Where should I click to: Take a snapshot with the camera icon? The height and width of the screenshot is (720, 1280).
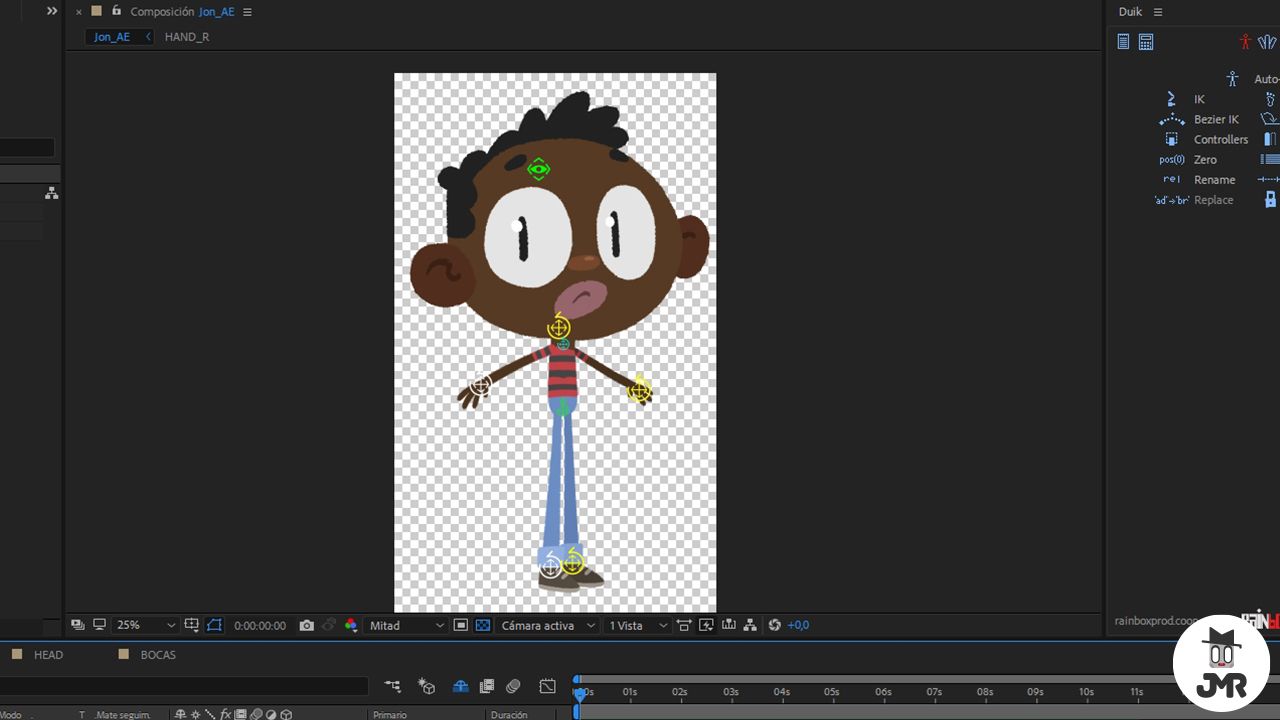coord(306,625)
